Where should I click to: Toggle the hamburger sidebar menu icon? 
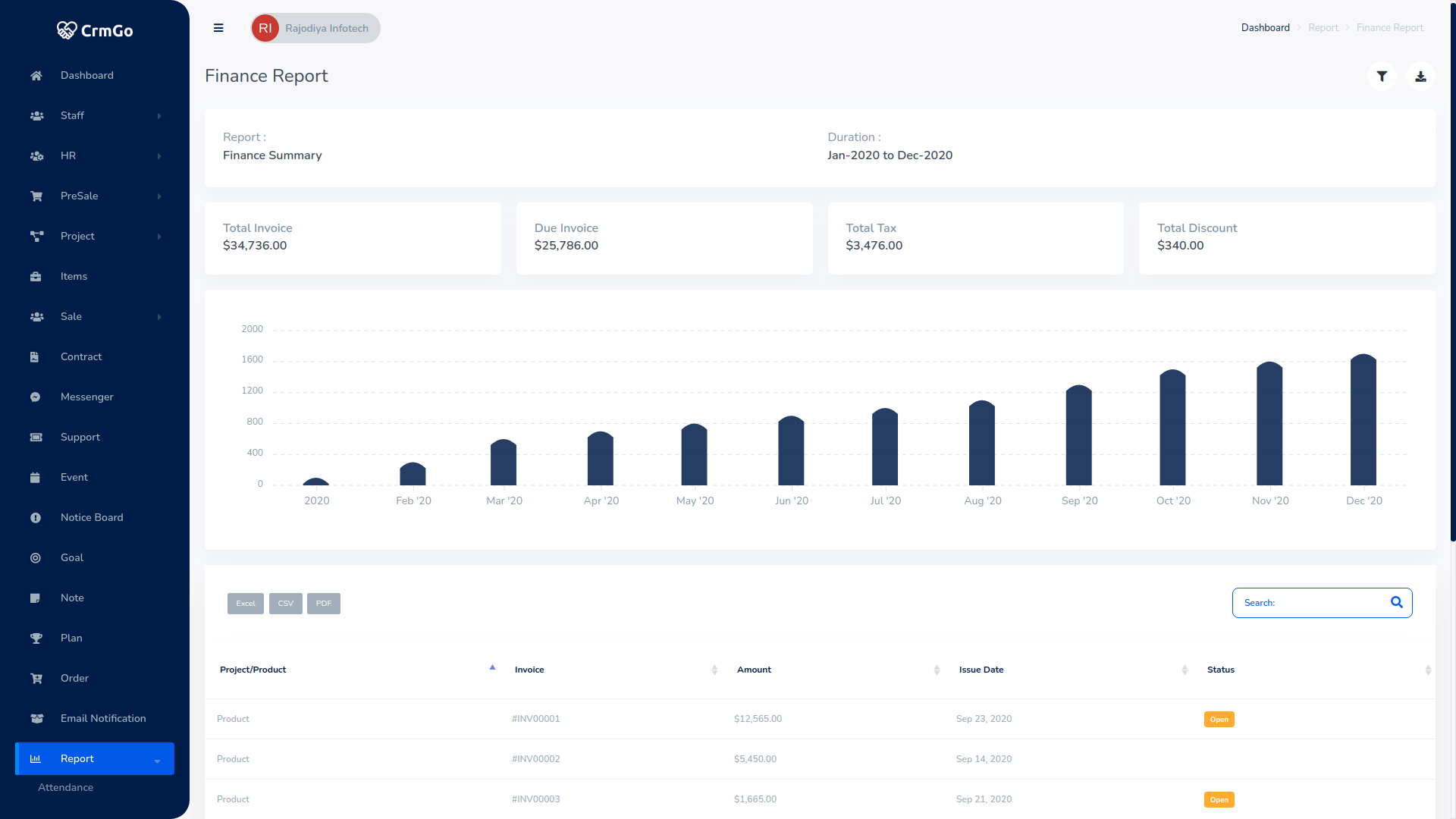pyautogui.click(x=218, y=28)
